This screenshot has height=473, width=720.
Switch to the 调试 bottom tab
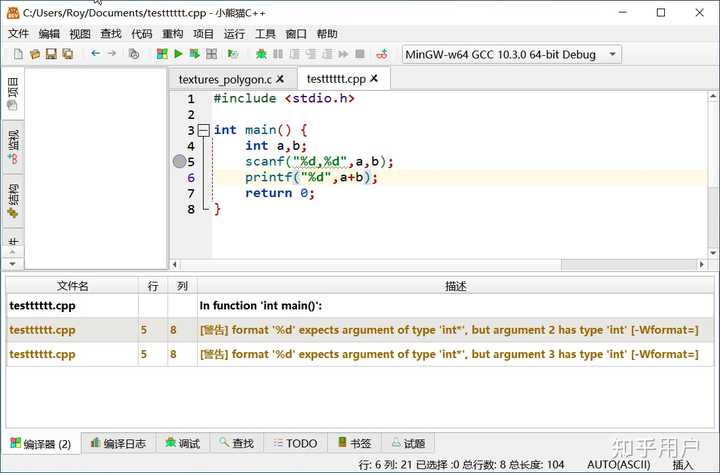[x=183, y=443]
